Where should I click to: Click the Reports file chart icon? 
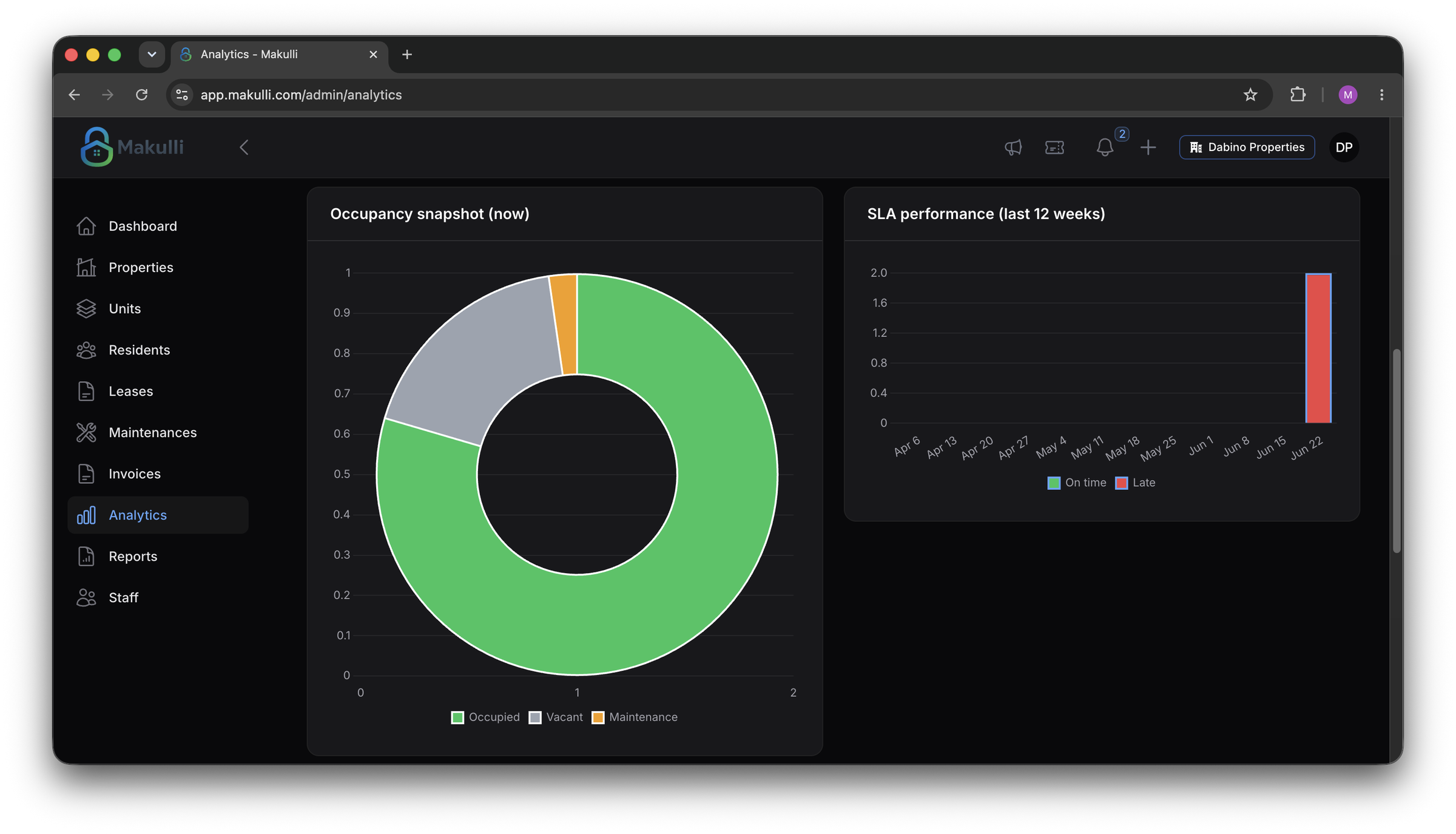(86, 556)
